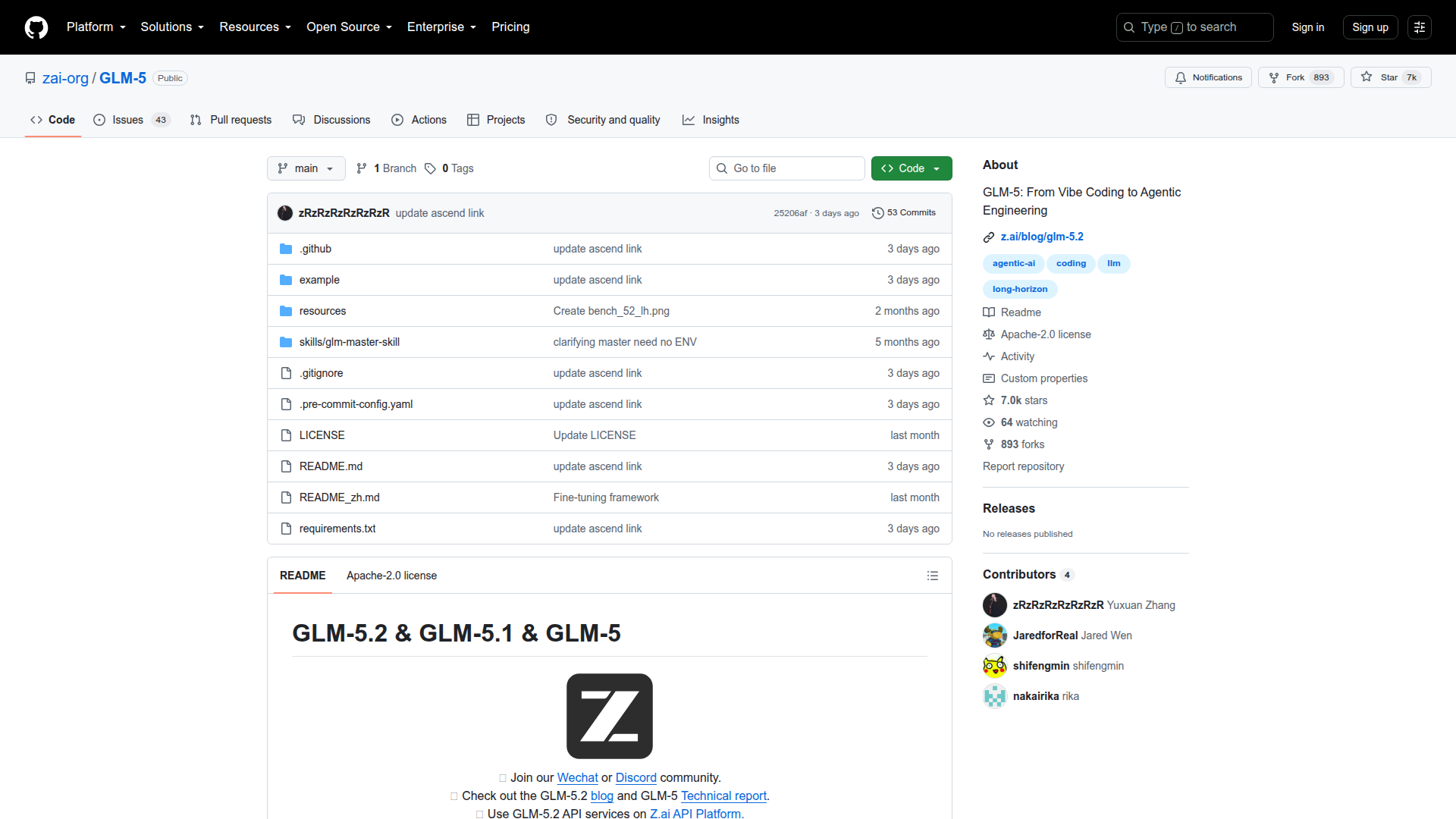The image size is (1456, 819).
Task: Click Report repository link
Action: coord(1023,466)
